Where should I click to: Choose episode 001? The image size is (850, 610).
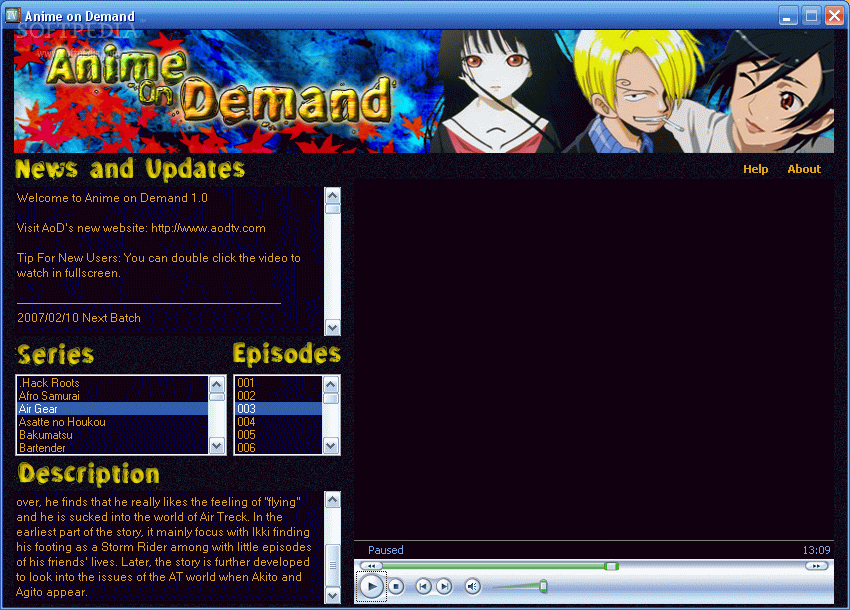click(x=279, y=383)
